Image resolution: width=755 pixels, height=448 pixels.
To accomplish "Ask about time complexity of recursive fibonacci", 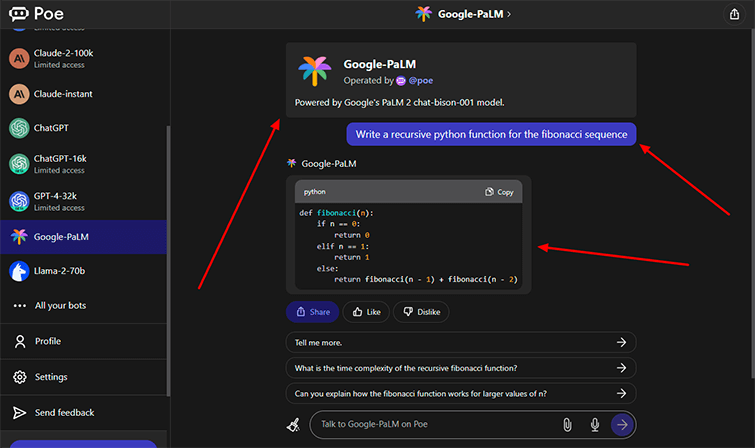I will (x=461, y=368).
